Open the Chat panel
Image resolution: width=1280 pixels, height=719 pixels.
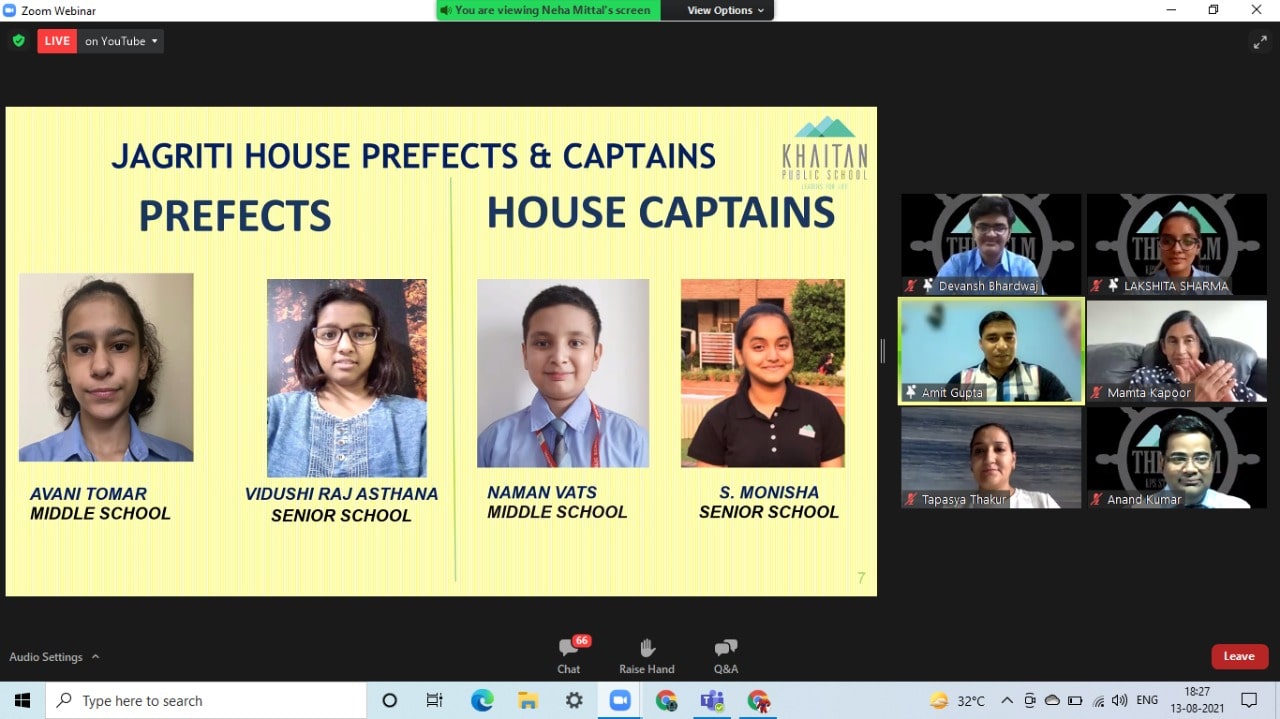click(569, 655)
